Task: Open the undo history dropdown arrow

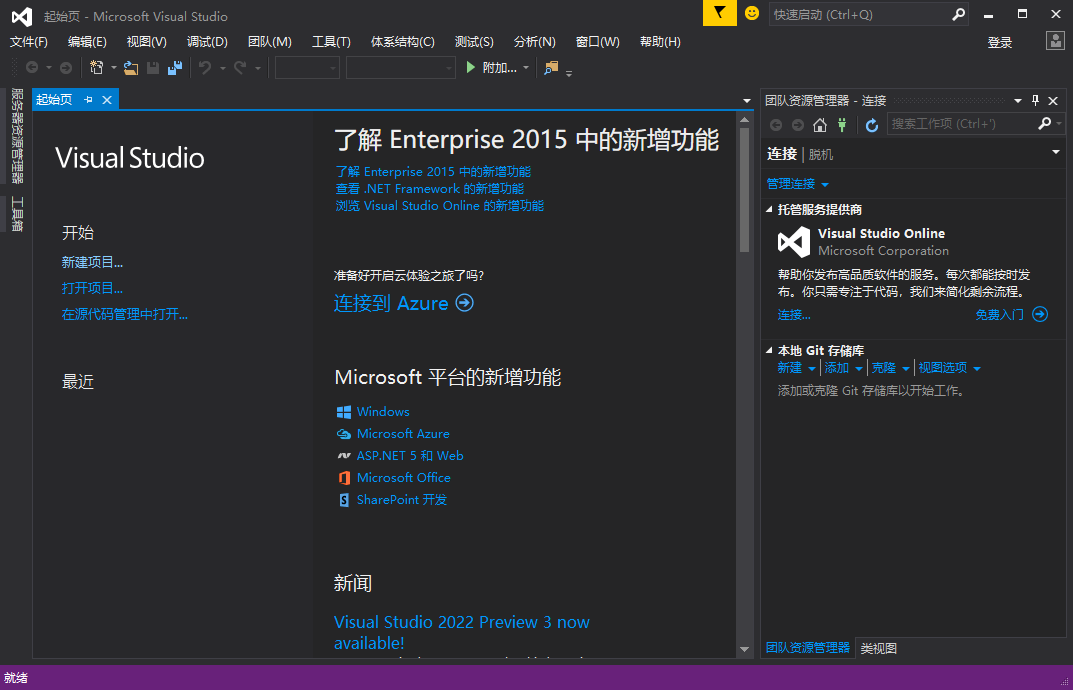Action: 222,68
